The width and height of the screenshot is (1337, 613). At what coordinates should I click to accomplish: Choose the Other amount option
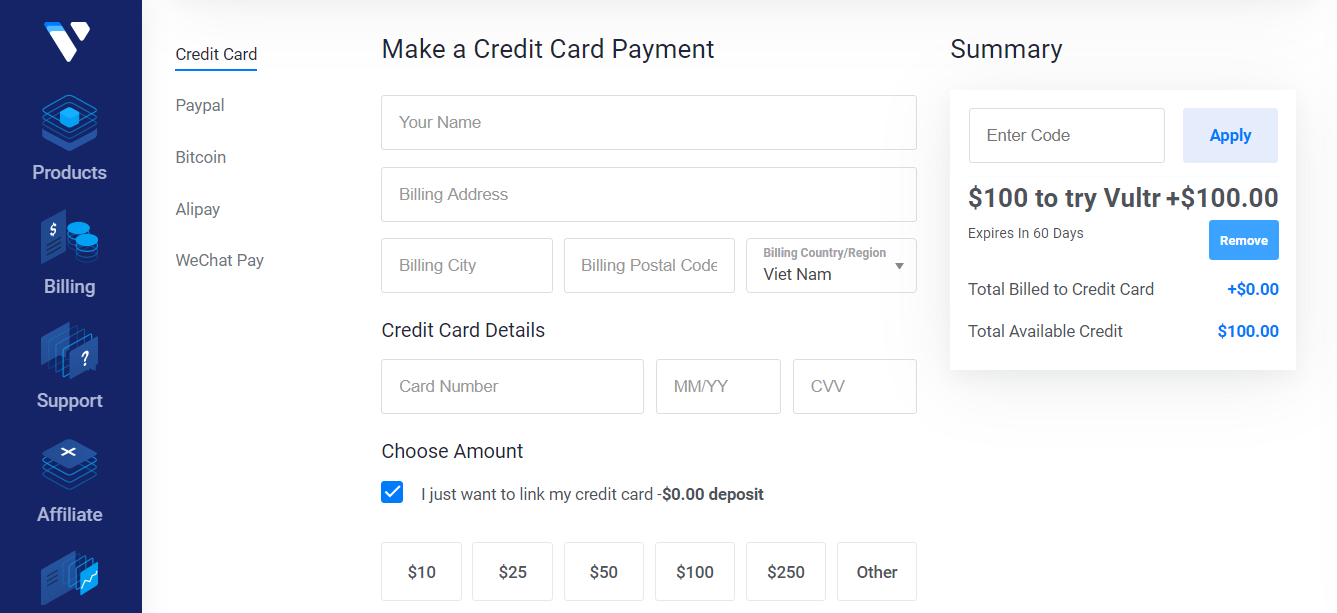877,572
